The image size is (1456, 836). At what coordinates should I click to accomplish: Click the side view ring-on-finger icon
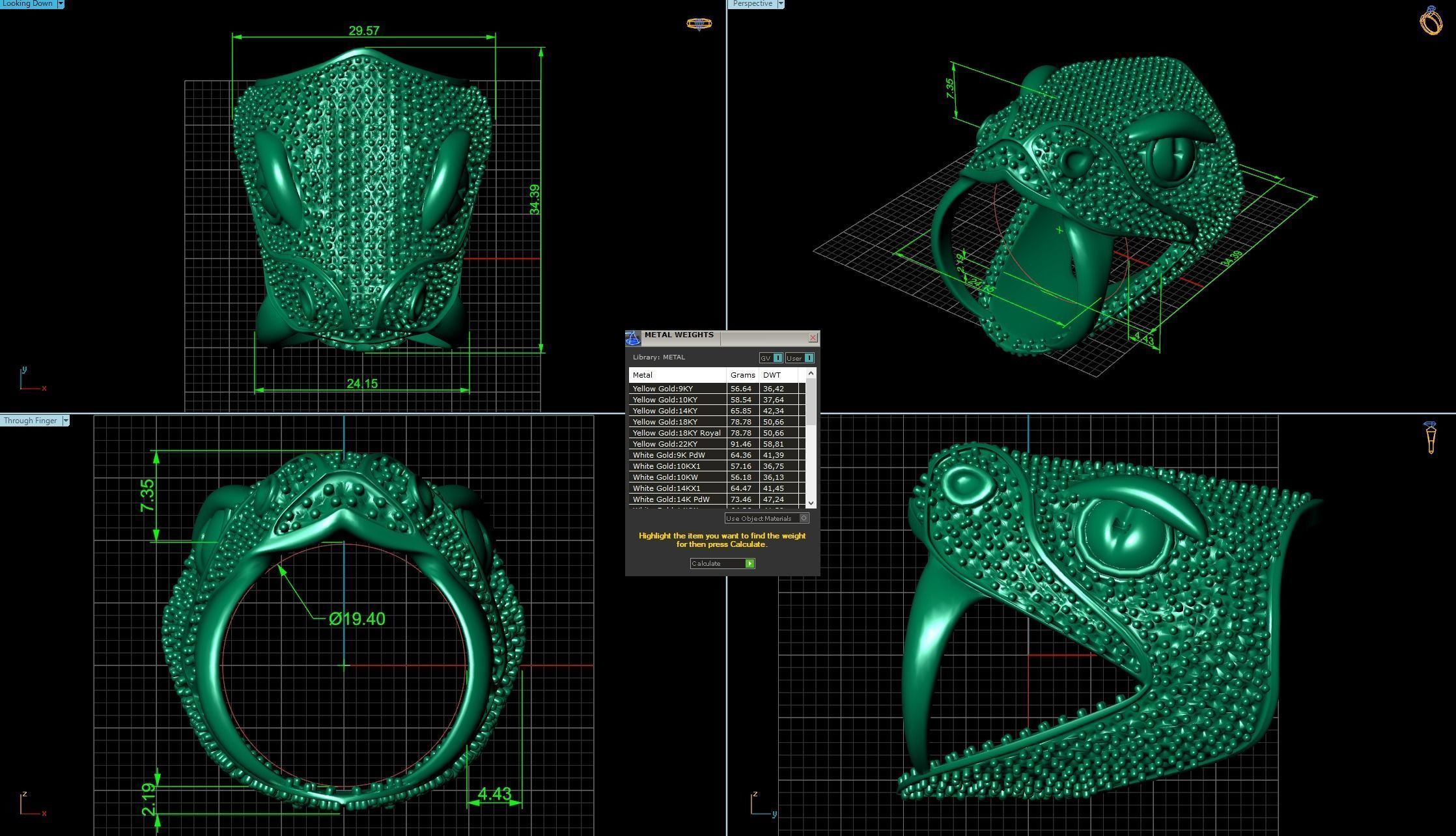(x=1430, y=437)
